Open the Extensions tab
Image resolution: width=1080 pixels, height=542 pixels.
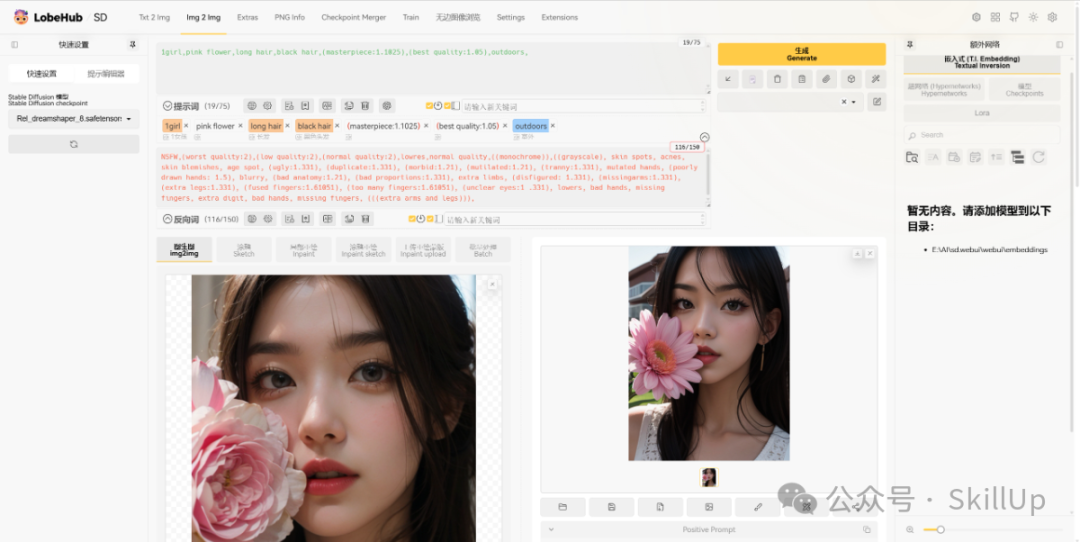click(x=559, y=17)
